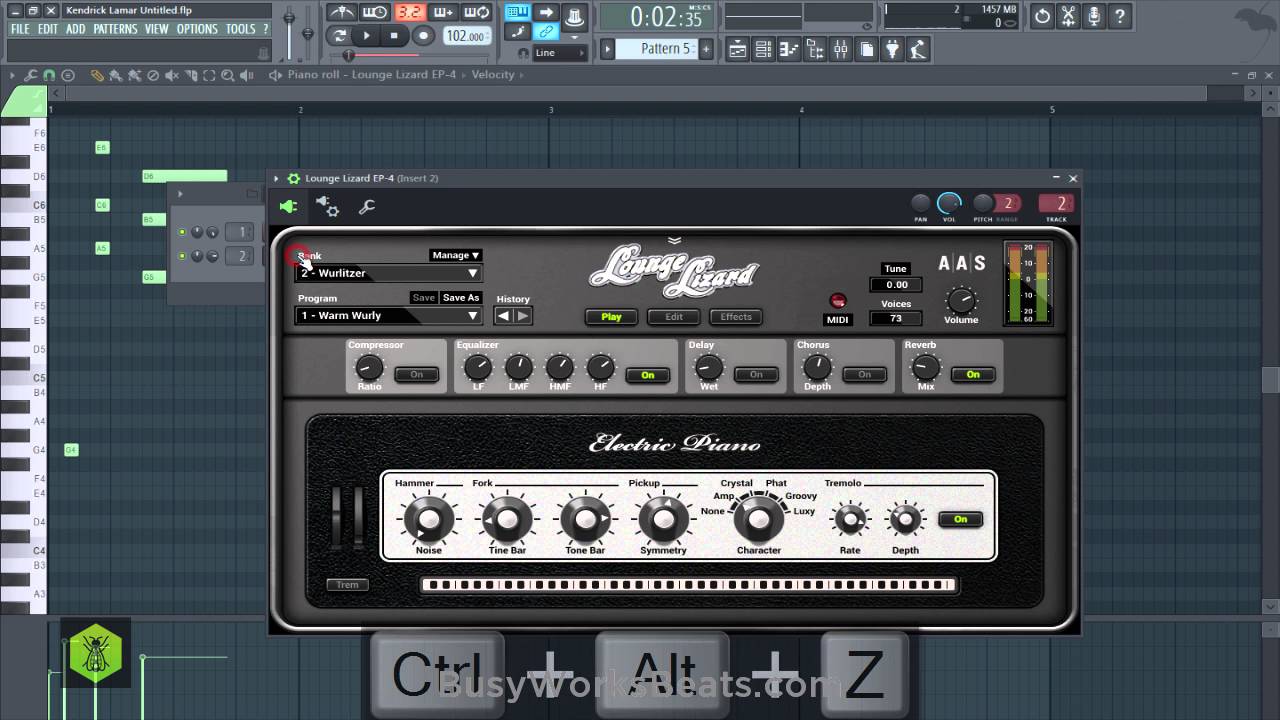
Task: Select piano roll pencil draw tool
Action: click(97, 75)
